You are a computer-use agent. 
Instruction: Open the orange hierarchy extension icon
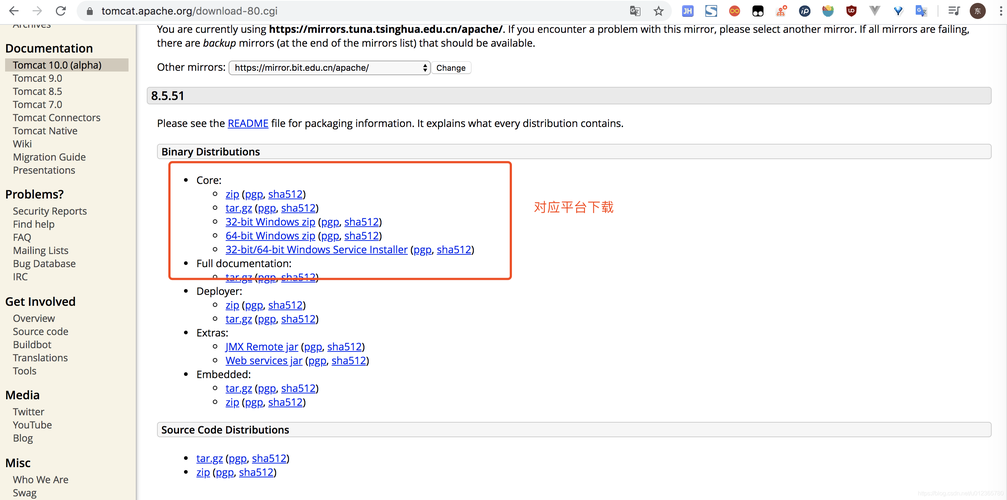(781, 11)
